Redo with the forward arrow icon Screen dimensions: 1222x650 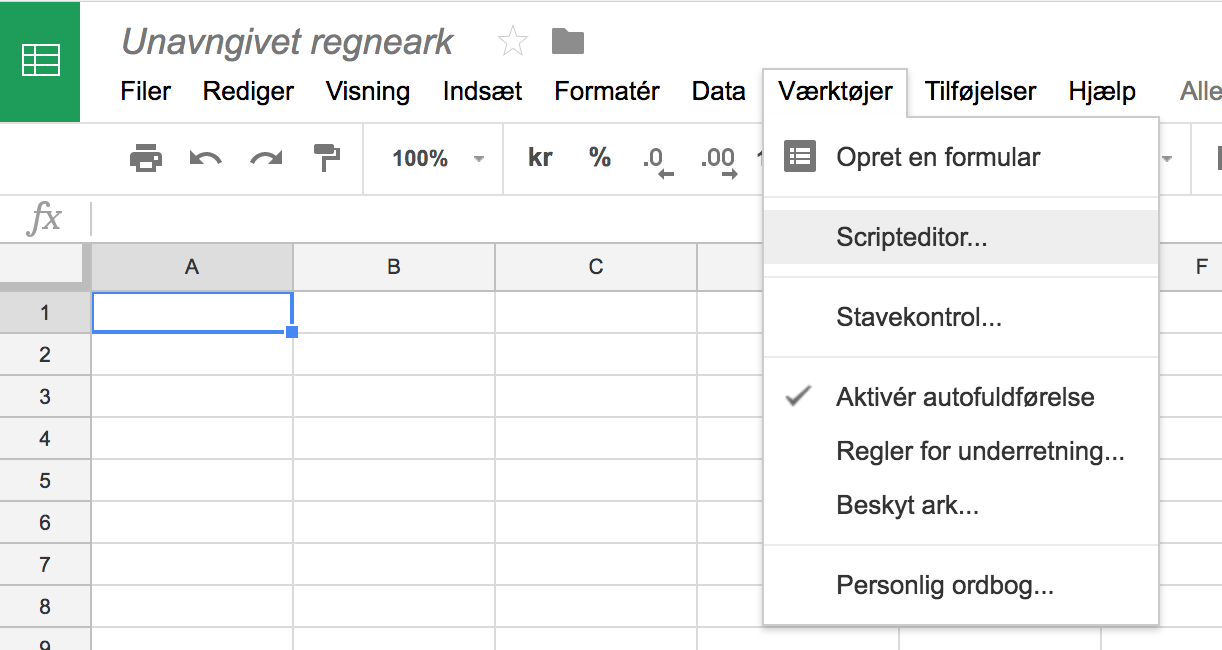click(266, 158)
